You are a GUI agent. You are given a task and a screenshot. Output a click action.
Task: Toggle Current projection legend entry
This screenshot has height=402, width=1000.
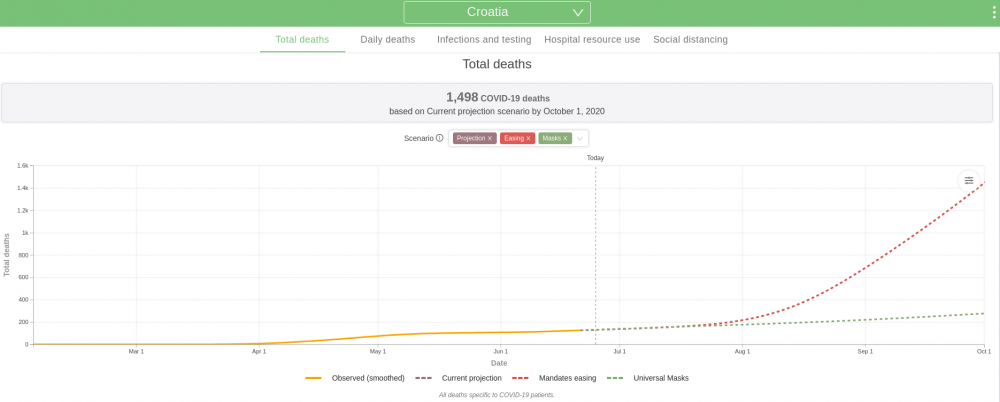point(458,378)
